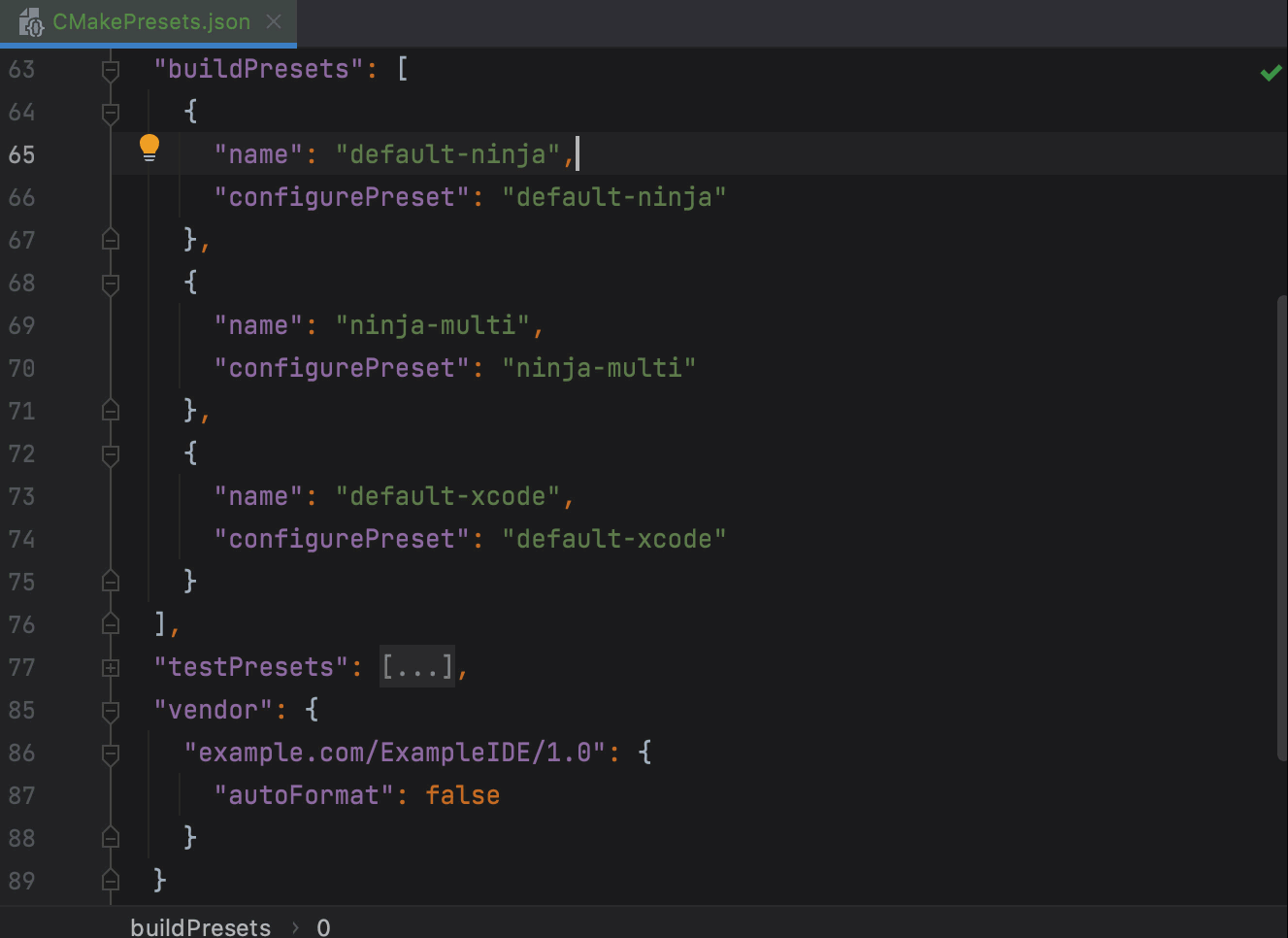Collapse the example.com/ExampleIDE/1.0 object
This screenshot has width=1288, height=938.
110,753
